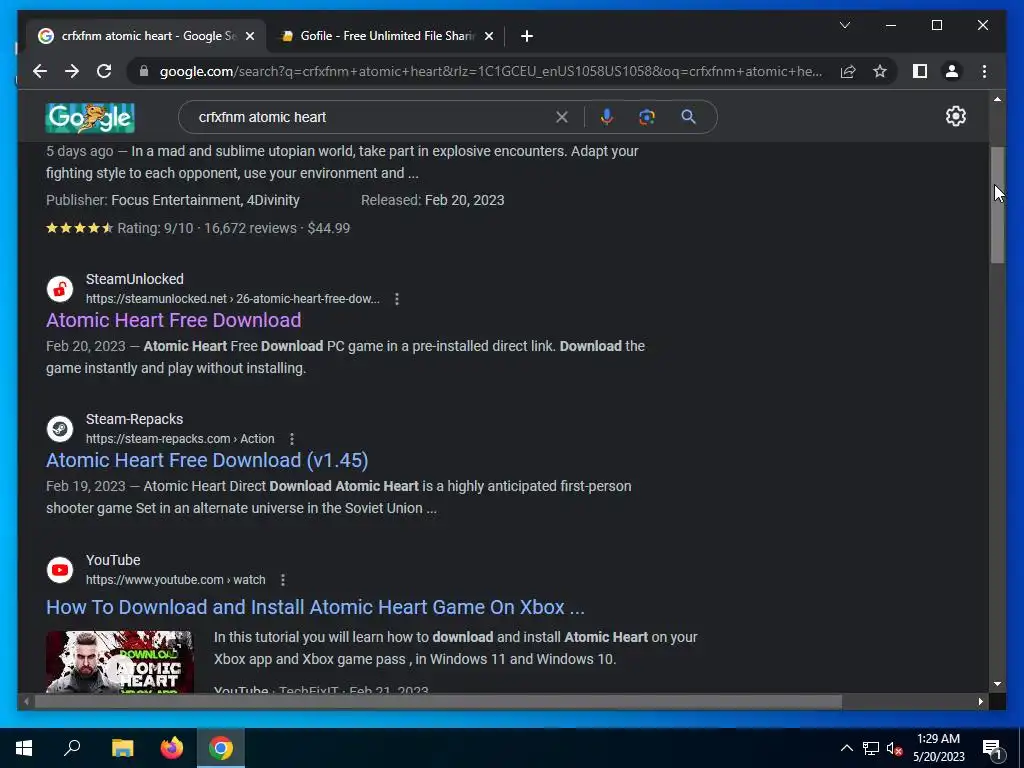Go back to previous page
Viewport: 1024px width, 768px height.
point(40,71)
